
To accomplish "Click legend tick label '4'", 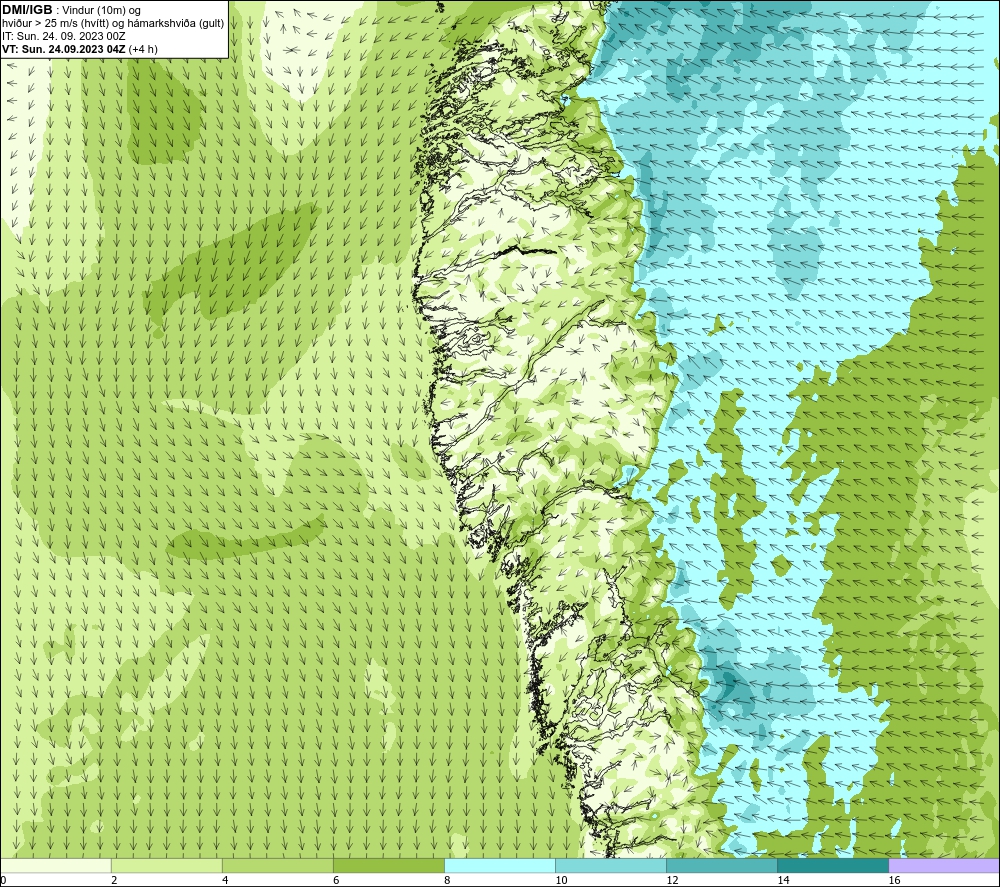I will [x=225, y=881].
